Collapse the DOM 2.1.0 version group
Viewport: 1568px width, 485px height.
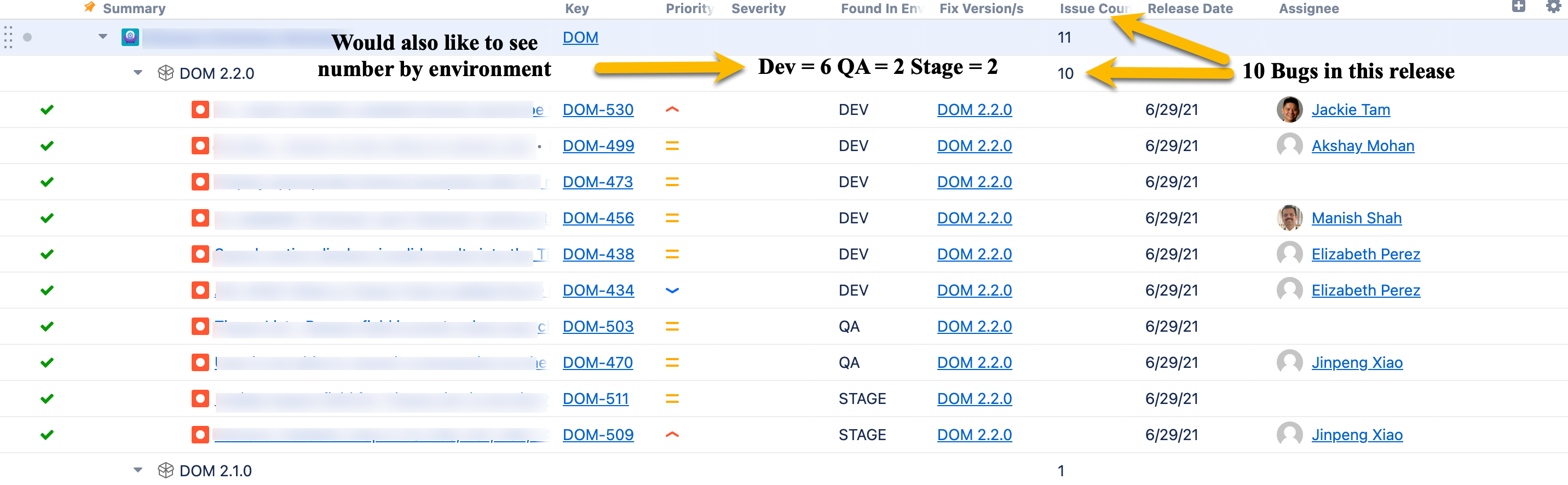[137, 470]
